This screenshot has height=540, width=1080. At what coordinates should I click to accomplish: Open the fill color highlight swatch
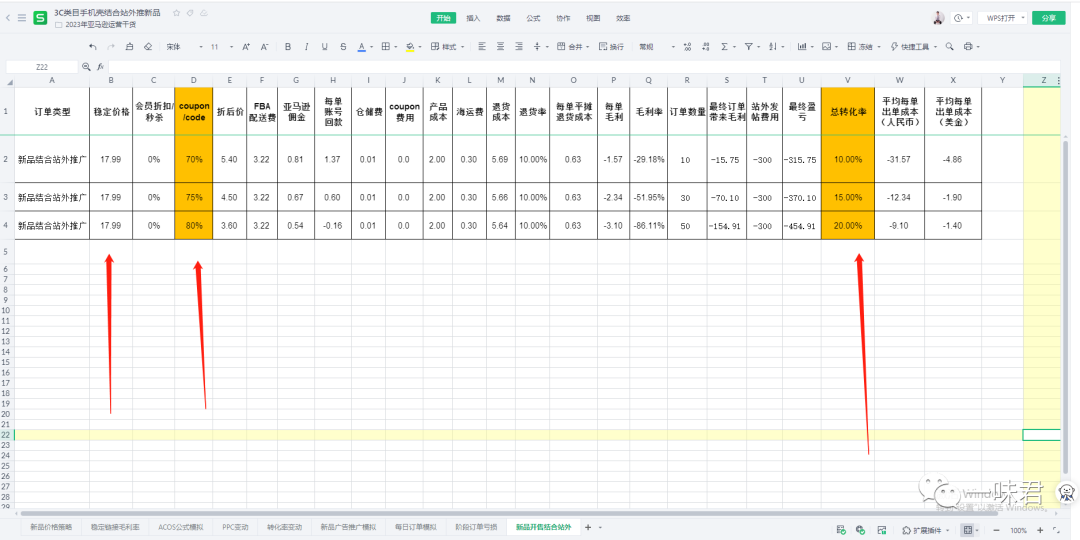click(411, 47)
